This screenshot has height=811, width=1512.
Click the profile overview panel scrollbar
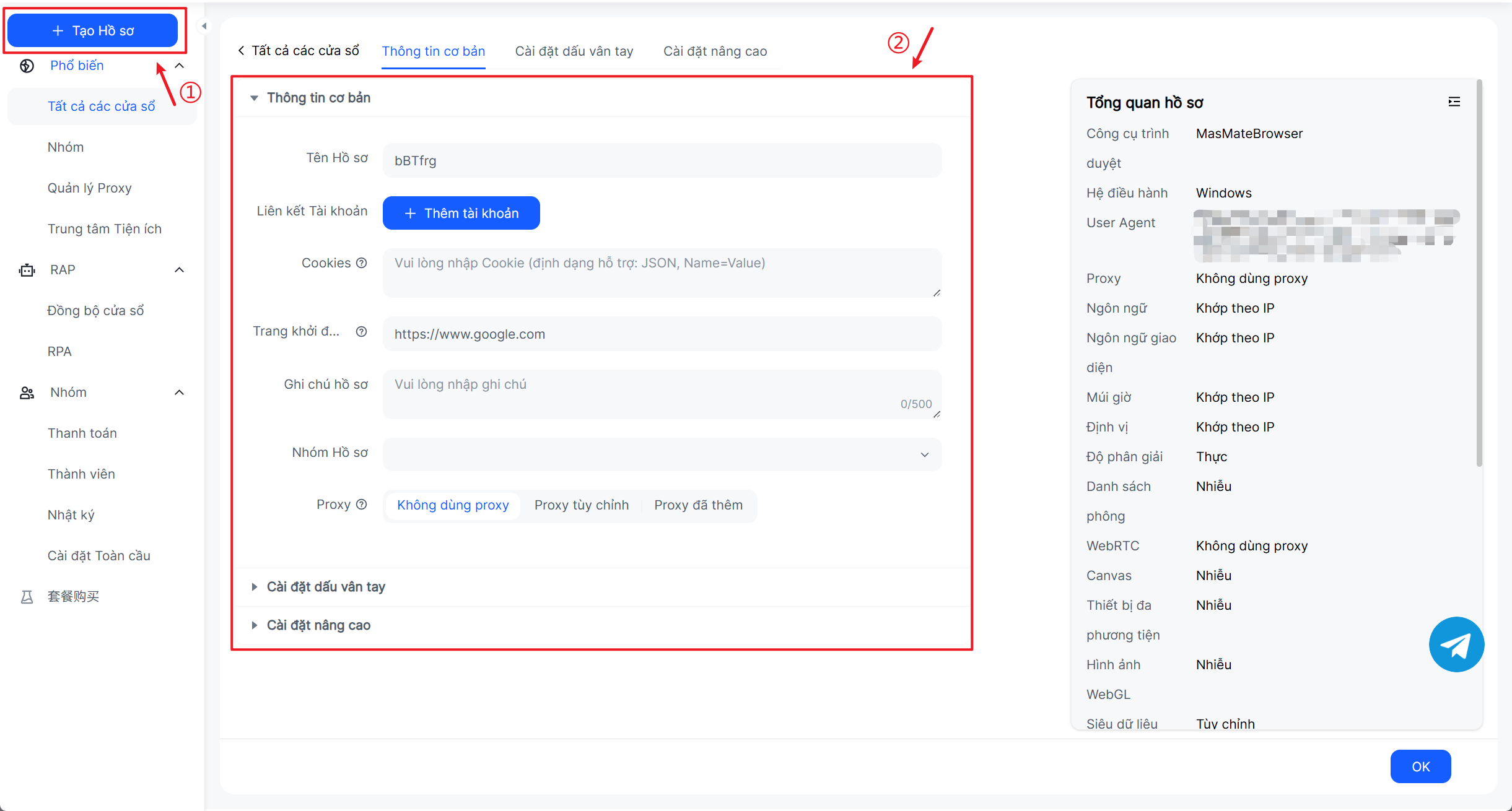point(1479,272)
